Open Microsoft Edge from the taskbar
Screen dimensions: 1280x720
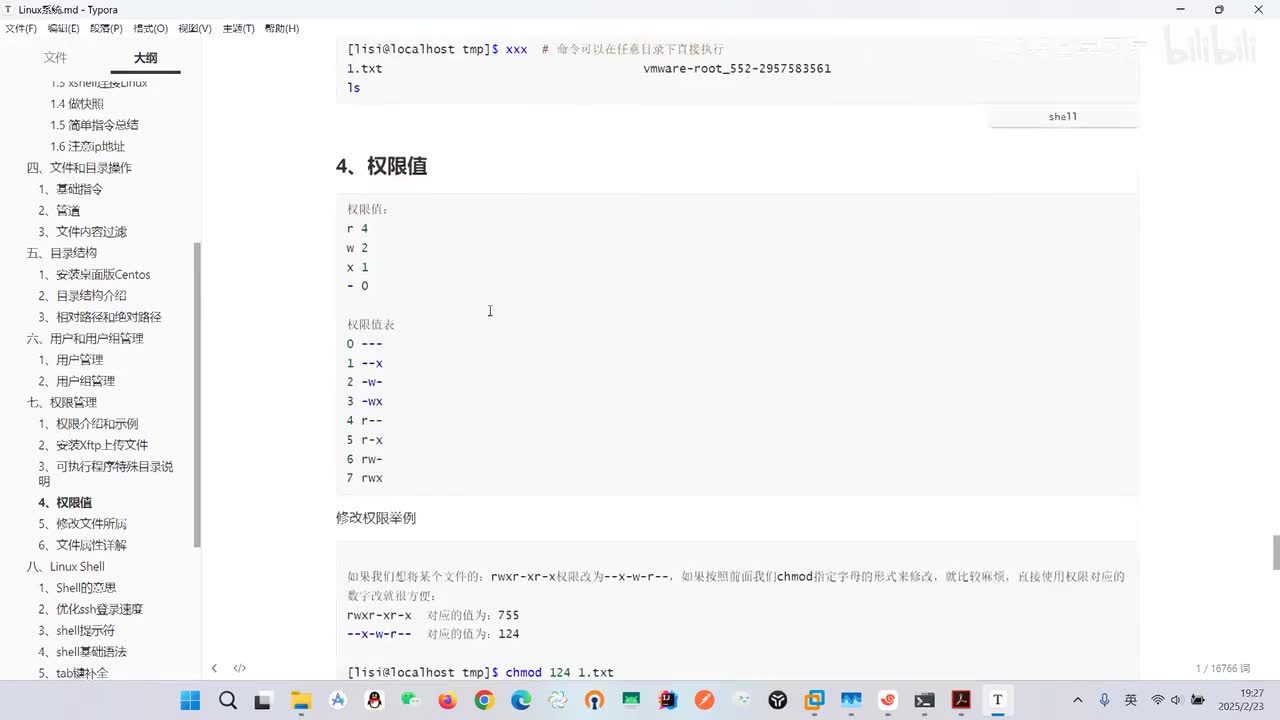pos(521,700)
